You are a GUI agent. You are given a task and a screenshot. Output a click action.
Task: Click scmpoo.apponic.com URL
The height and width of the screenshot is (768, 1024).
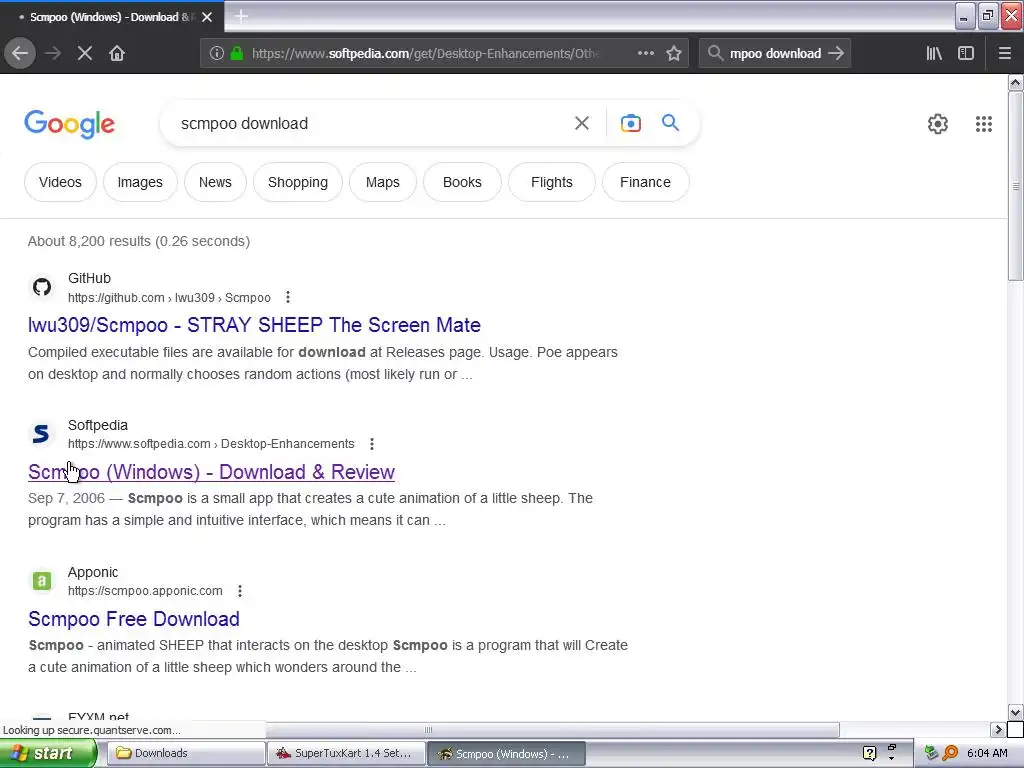pyautogui.click(x=145, y=591)
